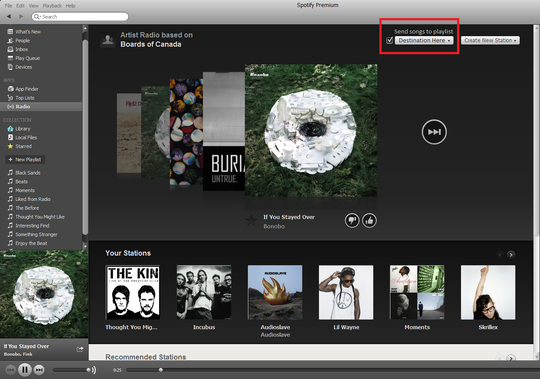Navigate forward with the right arrow
This screenshot has height=379, width=540.
click(x=21, y=16)
